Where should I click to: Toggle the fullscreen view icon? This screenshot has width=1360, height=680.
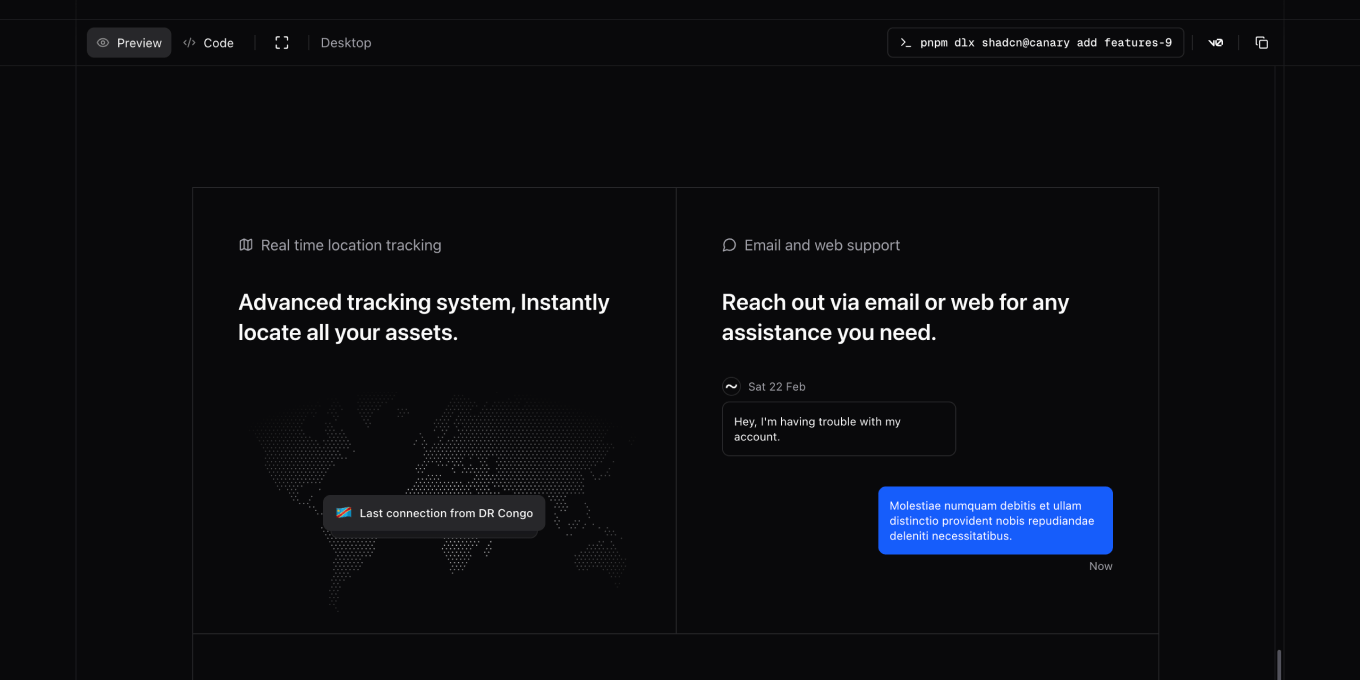[282, 43]
